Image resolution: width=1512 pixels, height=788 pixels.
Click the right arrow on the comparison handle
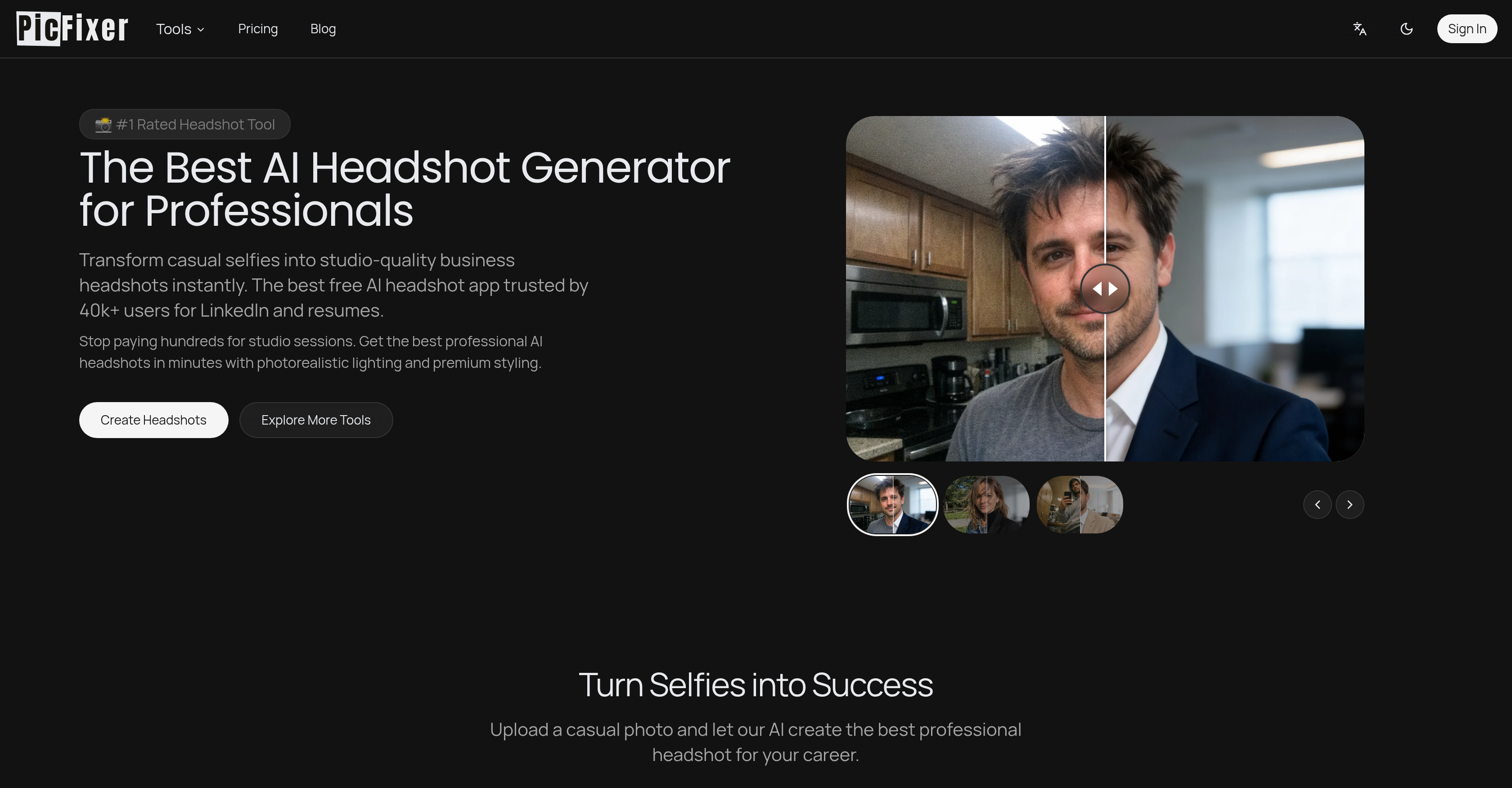point(1113,288)
